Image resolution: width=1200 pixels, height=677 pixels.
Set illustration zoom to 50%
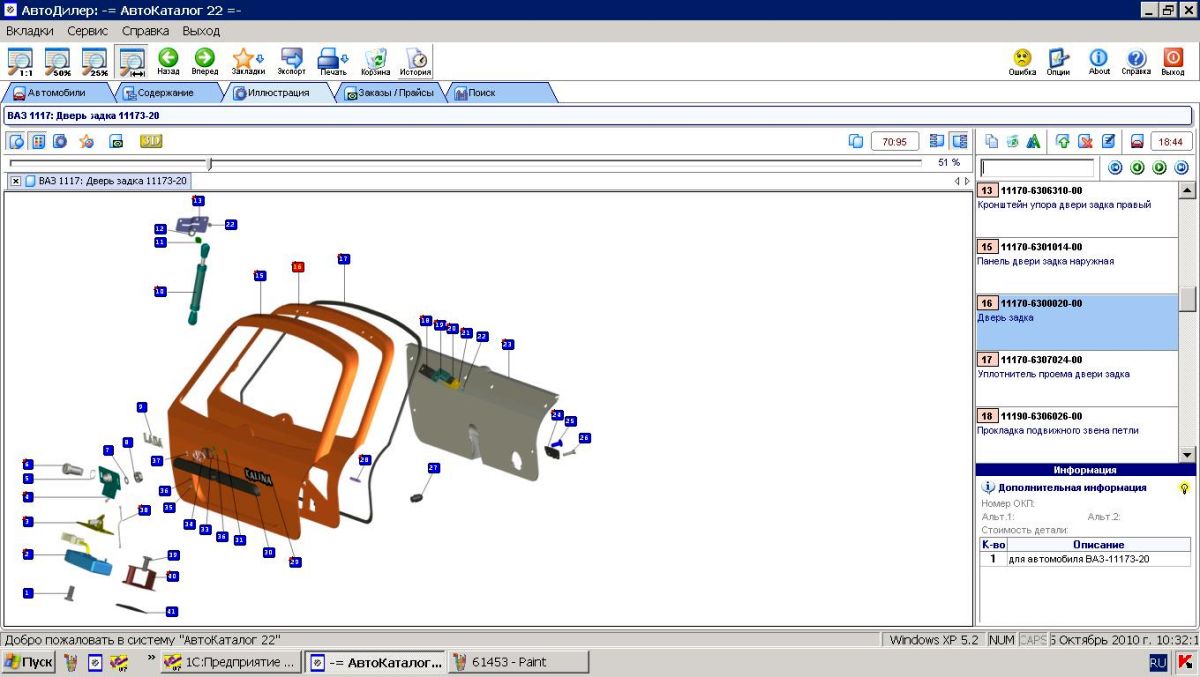coord(57,62)
